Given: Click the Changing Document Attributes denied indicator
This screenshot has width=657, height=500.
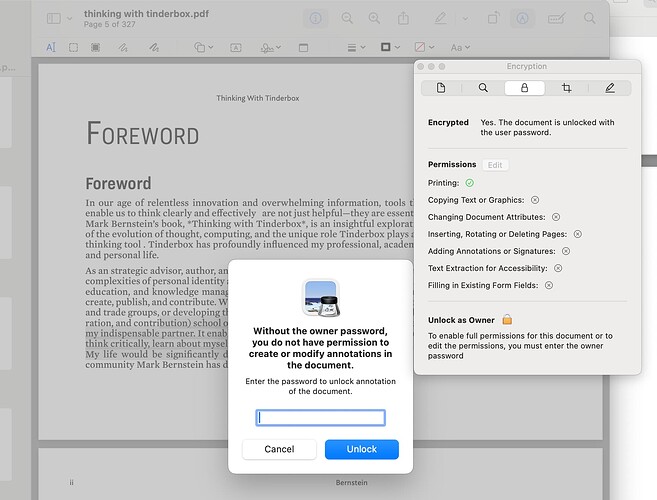Looking at the screenshot, I should coord(556,217).
